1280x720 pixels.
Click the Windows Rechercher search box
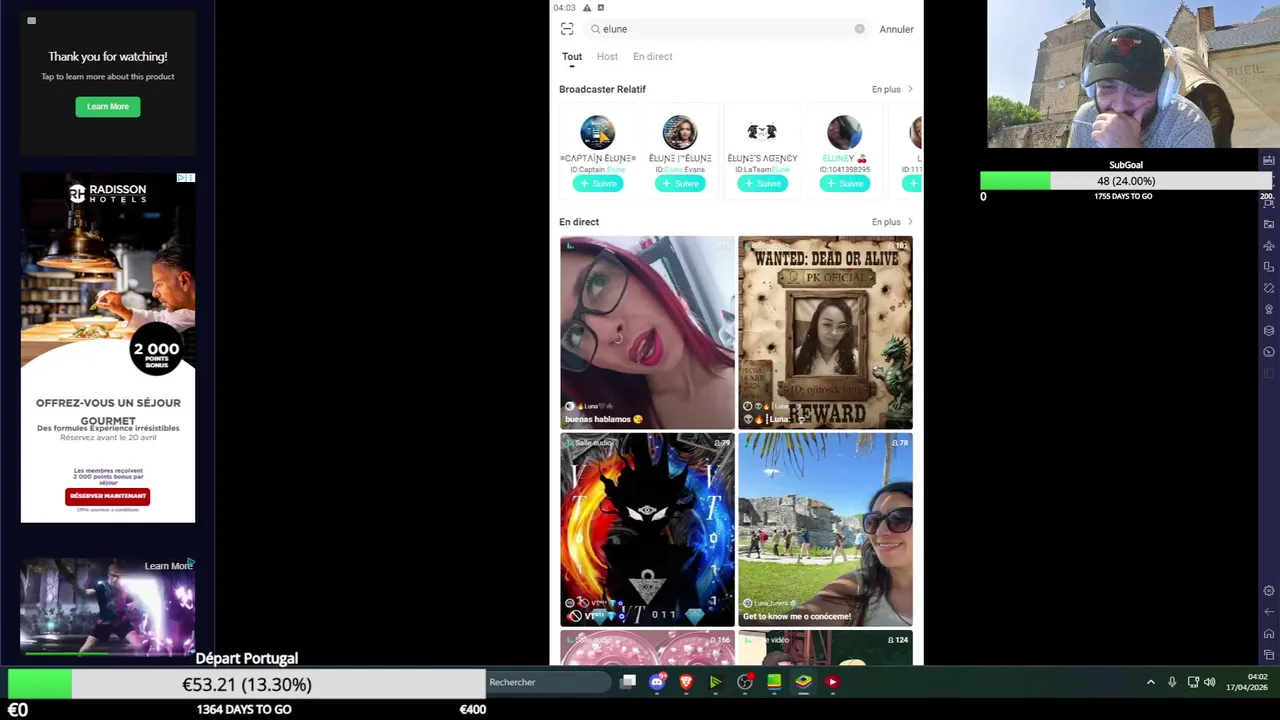coord(548,682)
